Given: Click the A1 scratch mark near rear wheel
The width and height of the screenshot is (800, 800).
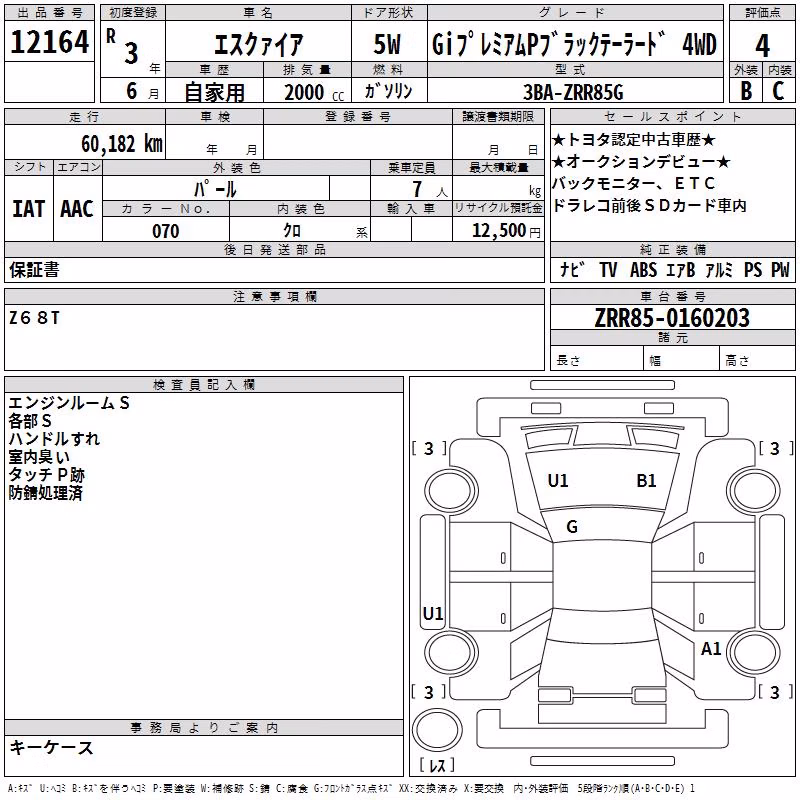Looking at the screenshot, I should (x=711, y=649).
